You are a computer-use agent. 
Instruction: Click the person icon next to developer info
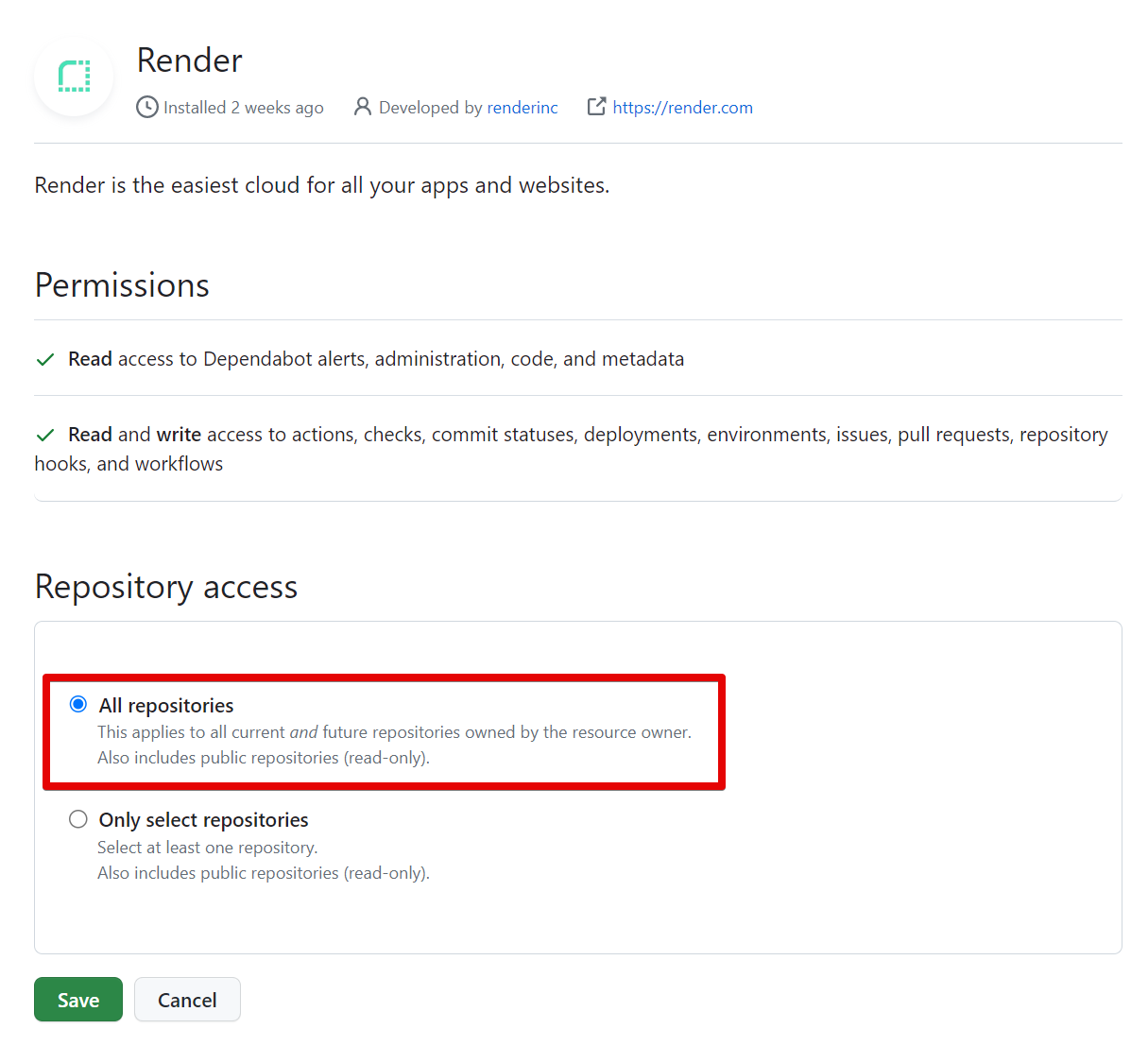363,107
